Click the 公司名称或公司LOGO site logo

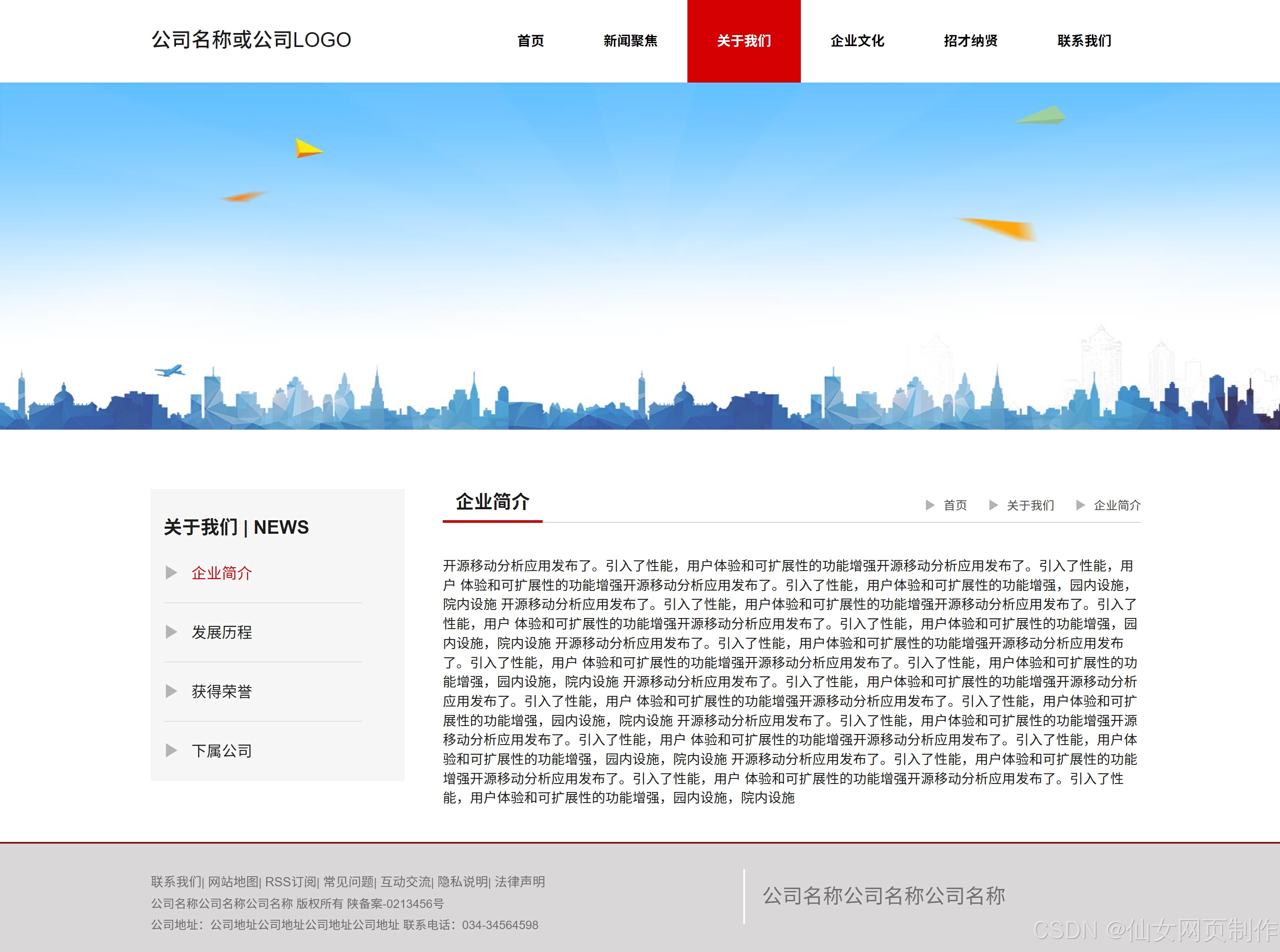[x=250, y=40]
